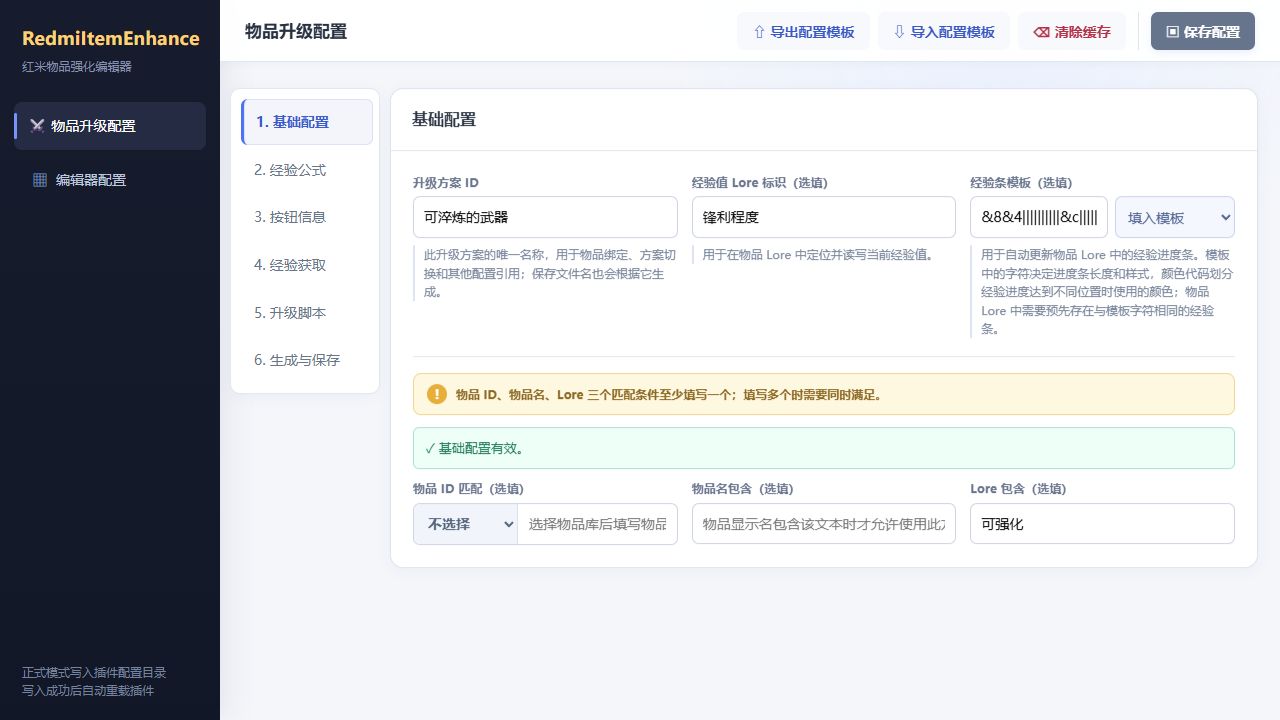Click the ✓ 基础配置有效。 status message
Viewport: 1280px width, 720px height.
[824, 448]
